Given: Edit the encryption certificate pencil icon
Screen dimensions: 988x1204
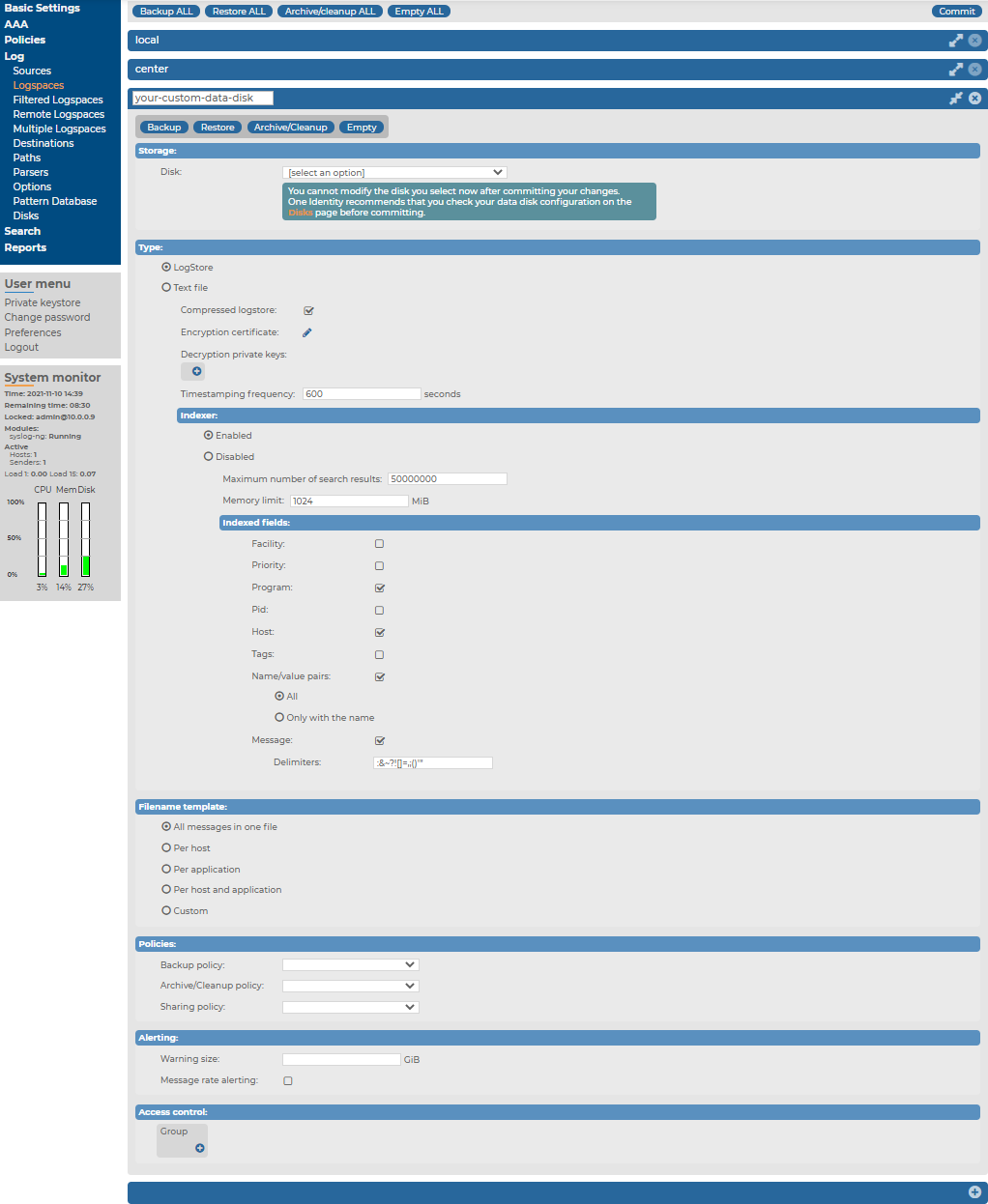Looking at the screenshot, I should (307, 332).
